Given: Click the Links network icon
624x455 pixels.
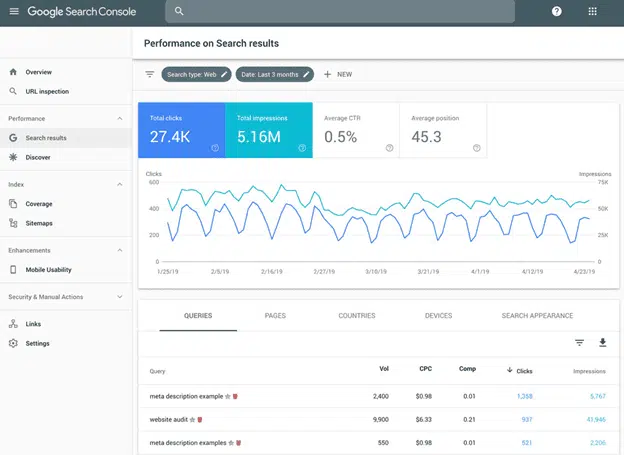Looking at the screenshot, I should [13, 324].
